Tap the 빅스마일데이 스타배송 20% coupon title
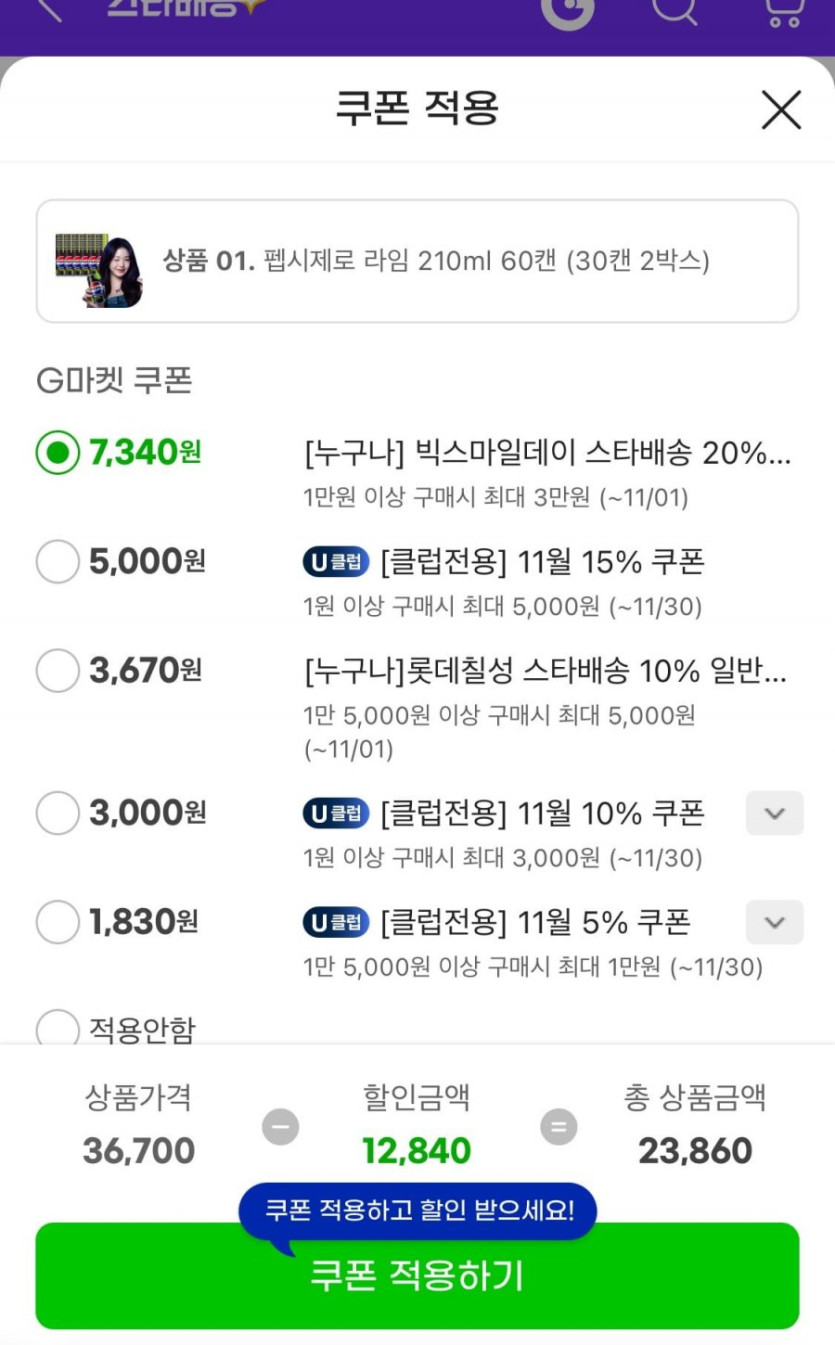 pyautogui.click(x=547, y=454)
